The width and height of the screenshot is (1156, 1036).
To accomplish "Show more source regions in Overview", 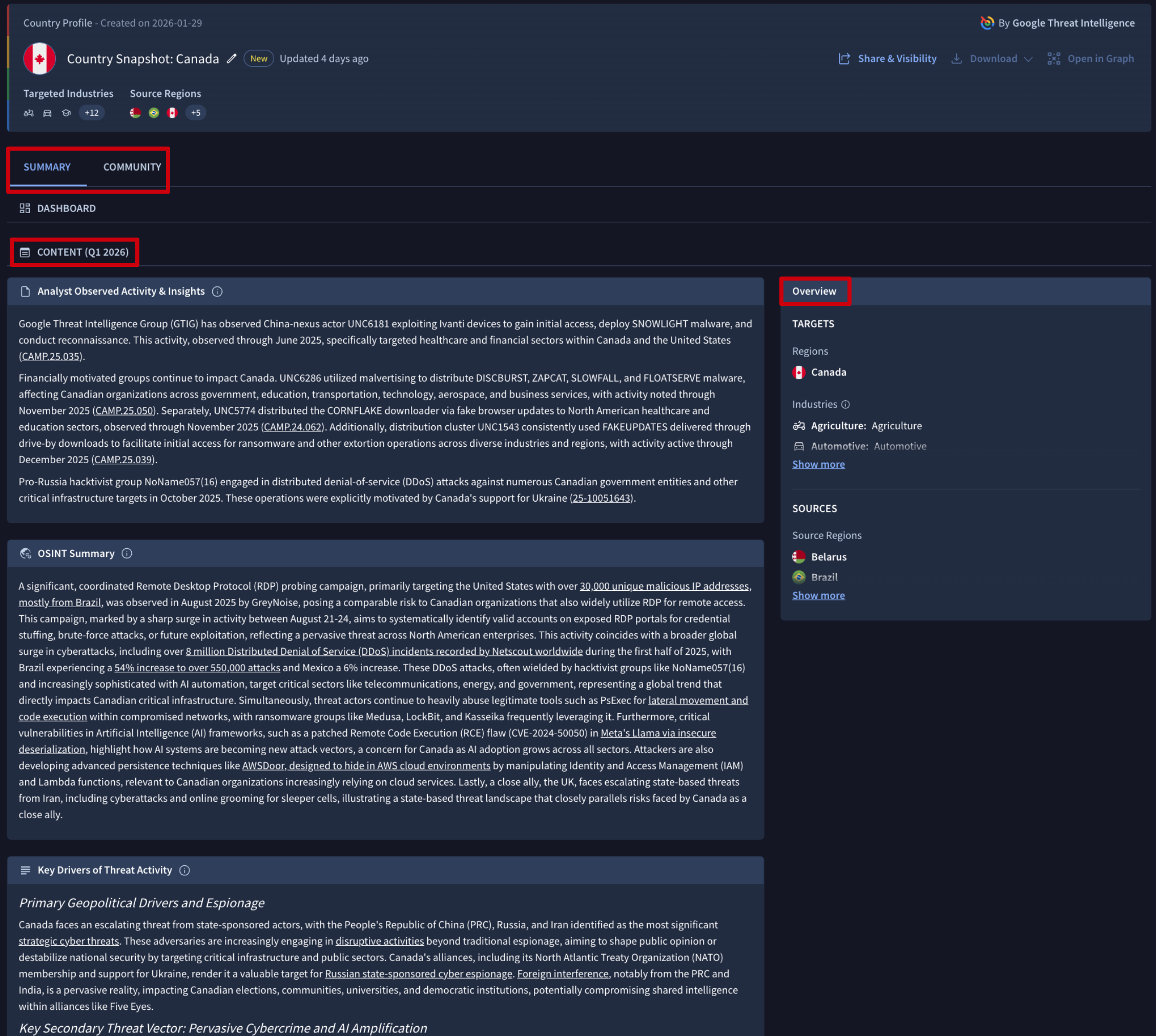I will [x=818, y=595].
